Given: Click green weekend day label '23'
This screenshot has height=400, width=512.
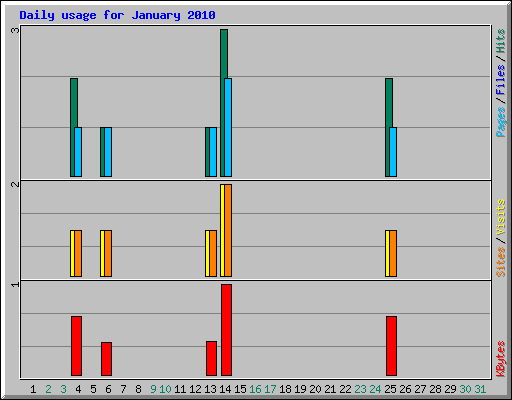Looking at the screenshot, I should (x=360, y=389).
